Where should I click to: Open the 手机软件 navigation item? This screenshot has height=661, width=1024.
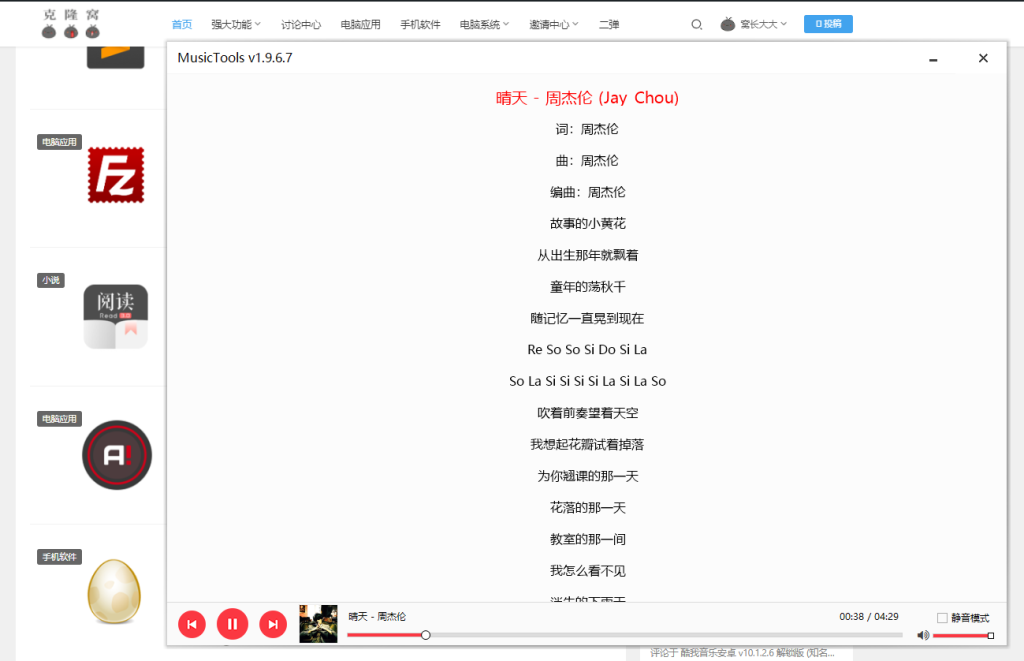pyautogui.click(x=420, y=25)
